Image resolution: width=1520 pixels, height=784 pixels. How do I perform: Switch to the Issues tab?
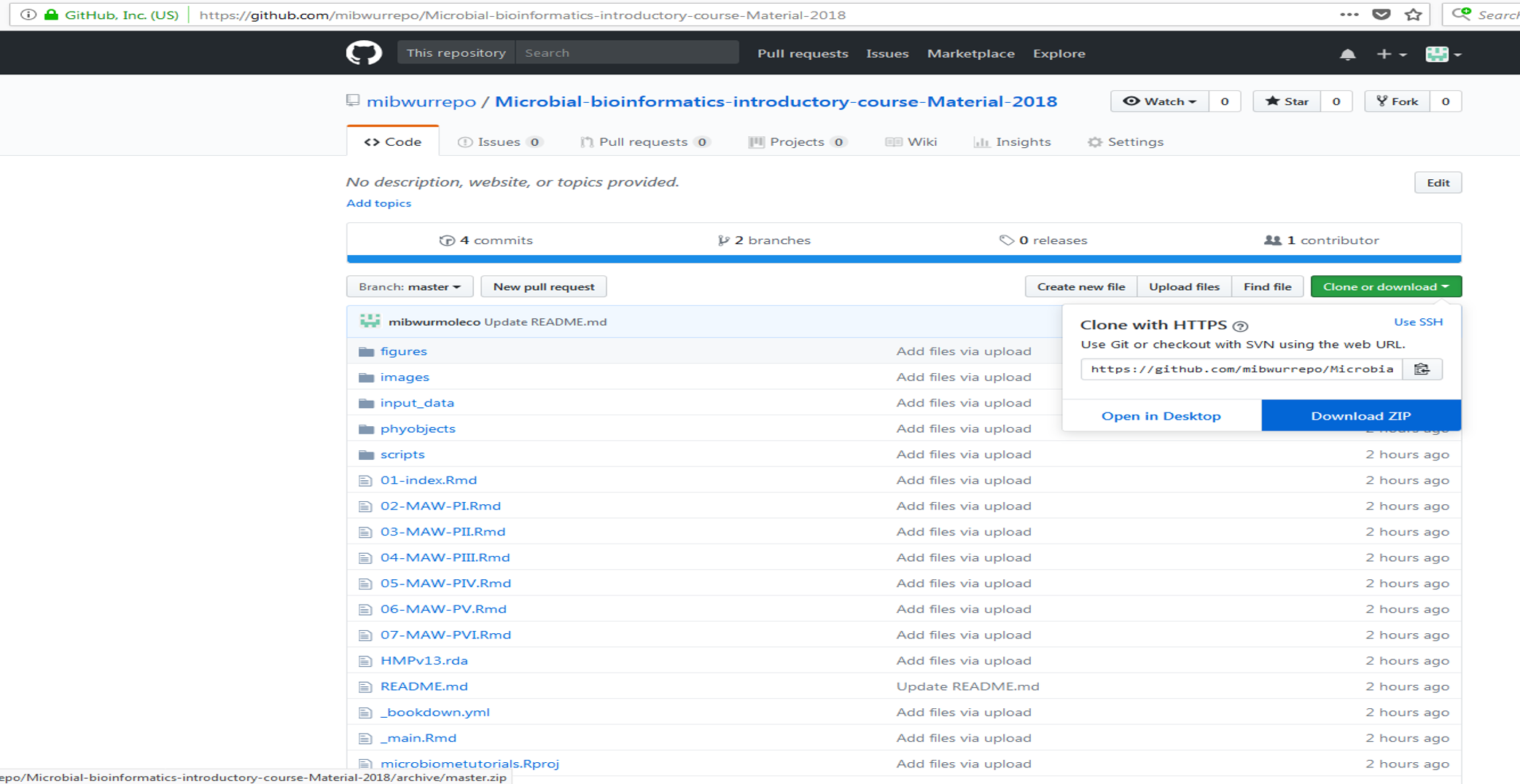point(500,142)
